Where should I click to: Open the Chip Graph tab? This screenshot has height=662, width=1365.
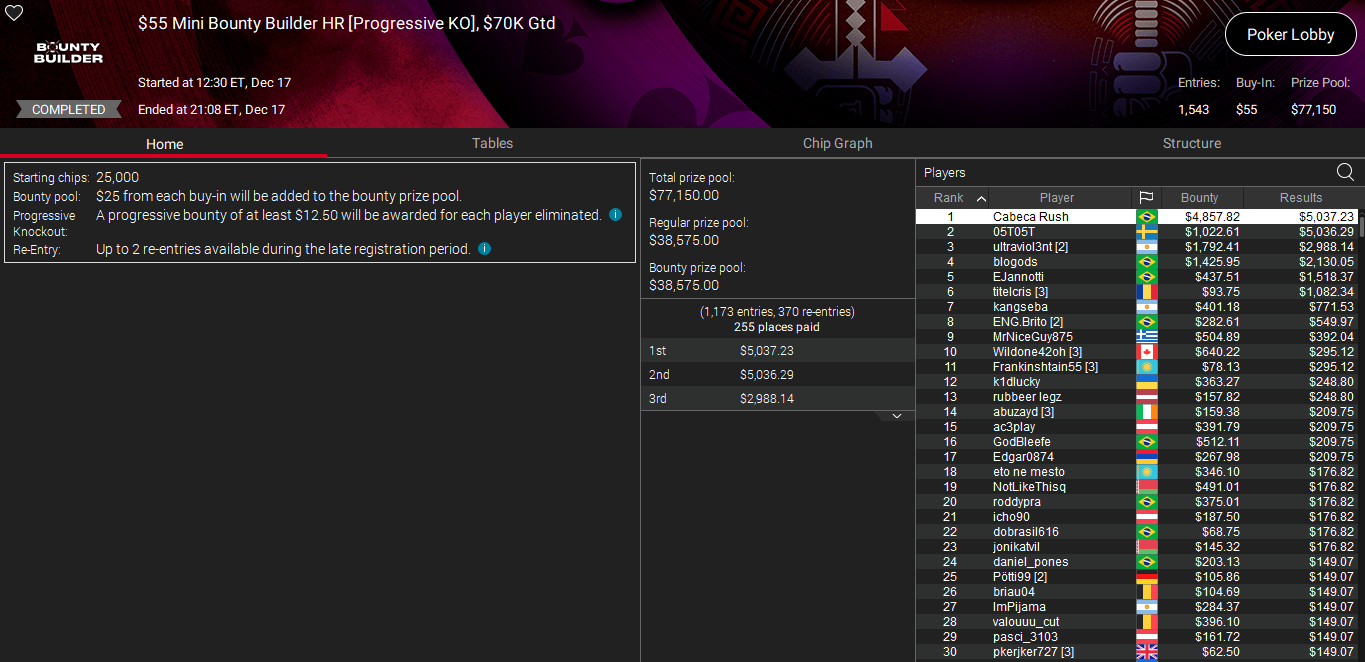[837, 143]
